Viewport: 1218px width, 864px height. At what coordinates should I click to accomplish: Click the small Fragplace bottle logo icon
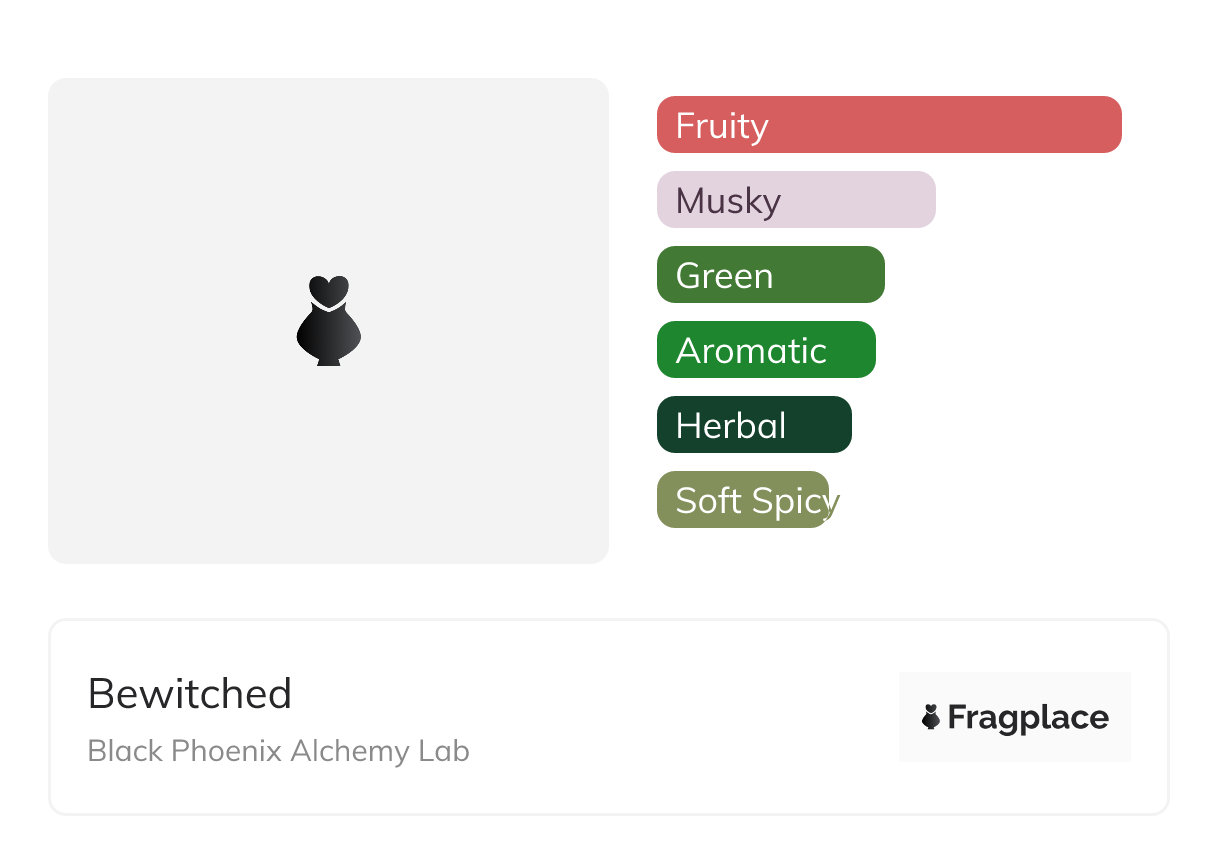[x=931, y=717]
